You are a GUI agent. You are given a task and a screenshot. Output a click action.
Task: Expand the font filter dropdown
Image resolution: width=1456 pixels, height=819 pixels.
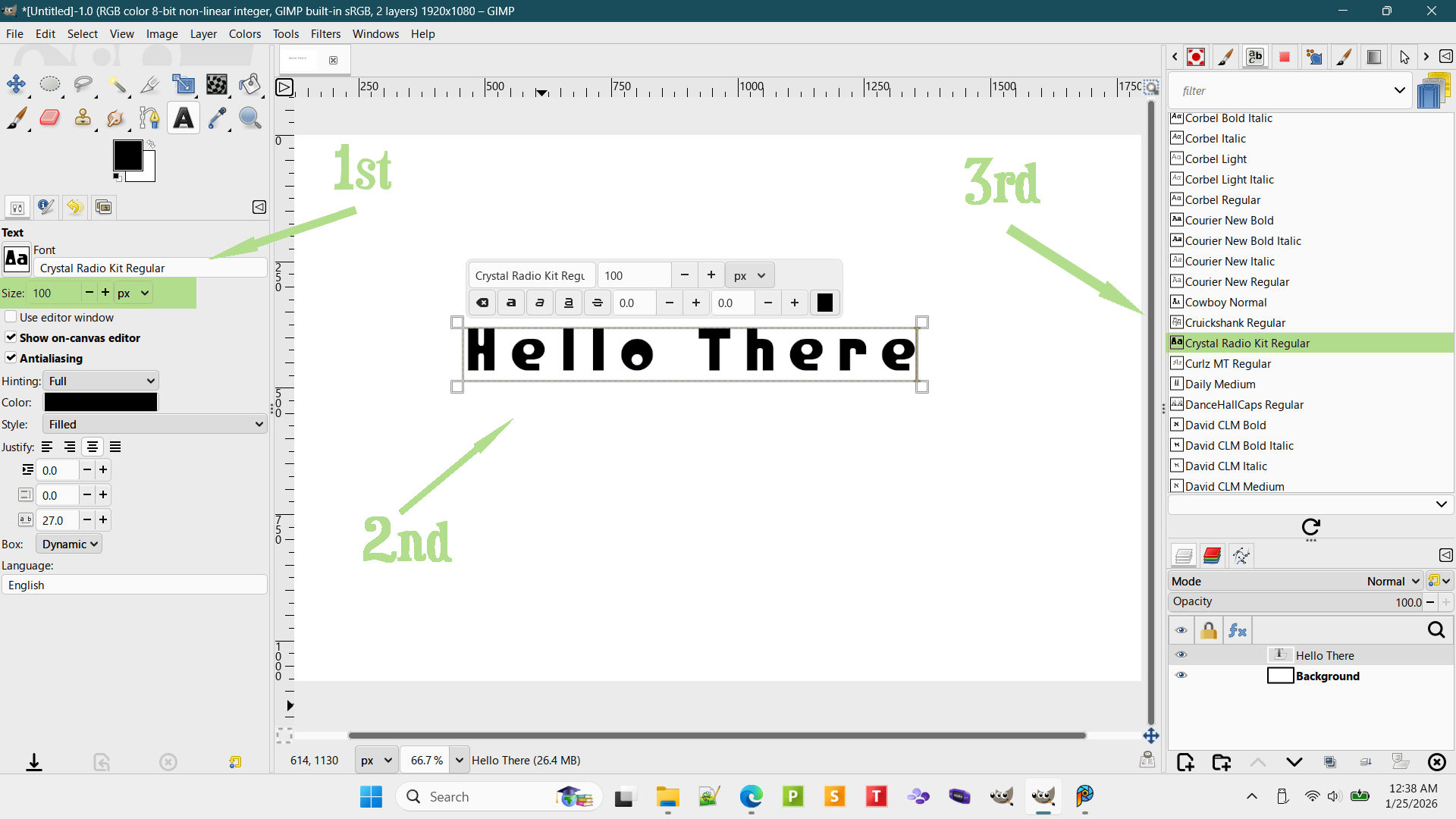pyautogui.click(x=1399, y=90)
